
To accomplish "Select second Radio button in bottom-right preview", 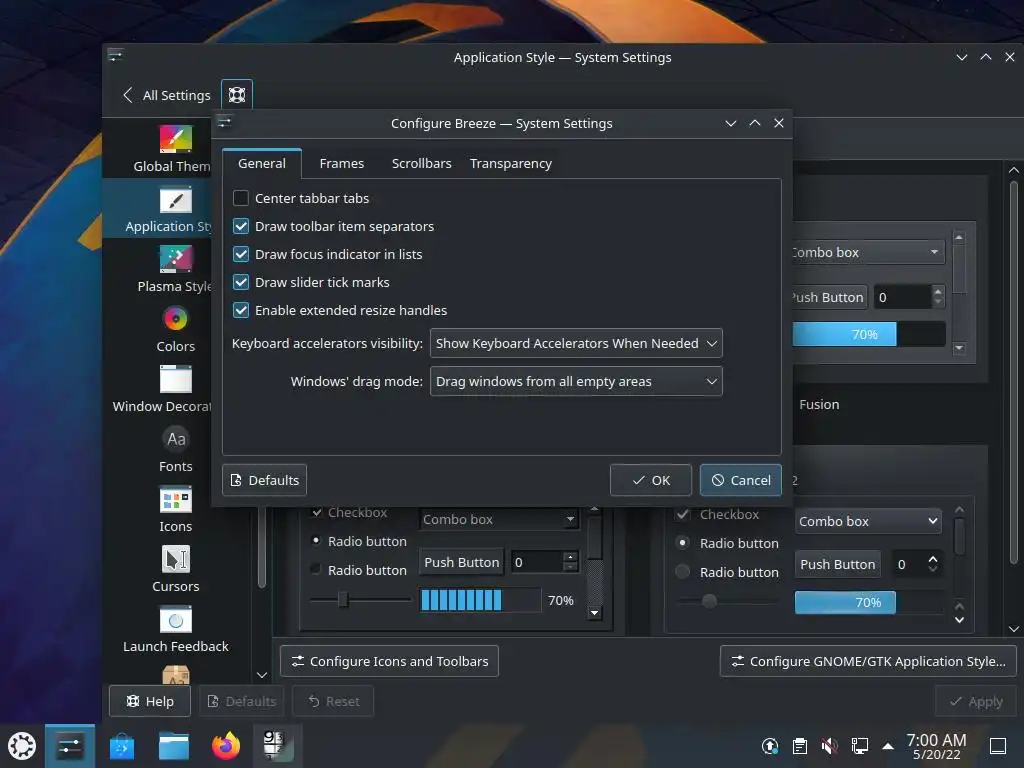I will [682, 571].
